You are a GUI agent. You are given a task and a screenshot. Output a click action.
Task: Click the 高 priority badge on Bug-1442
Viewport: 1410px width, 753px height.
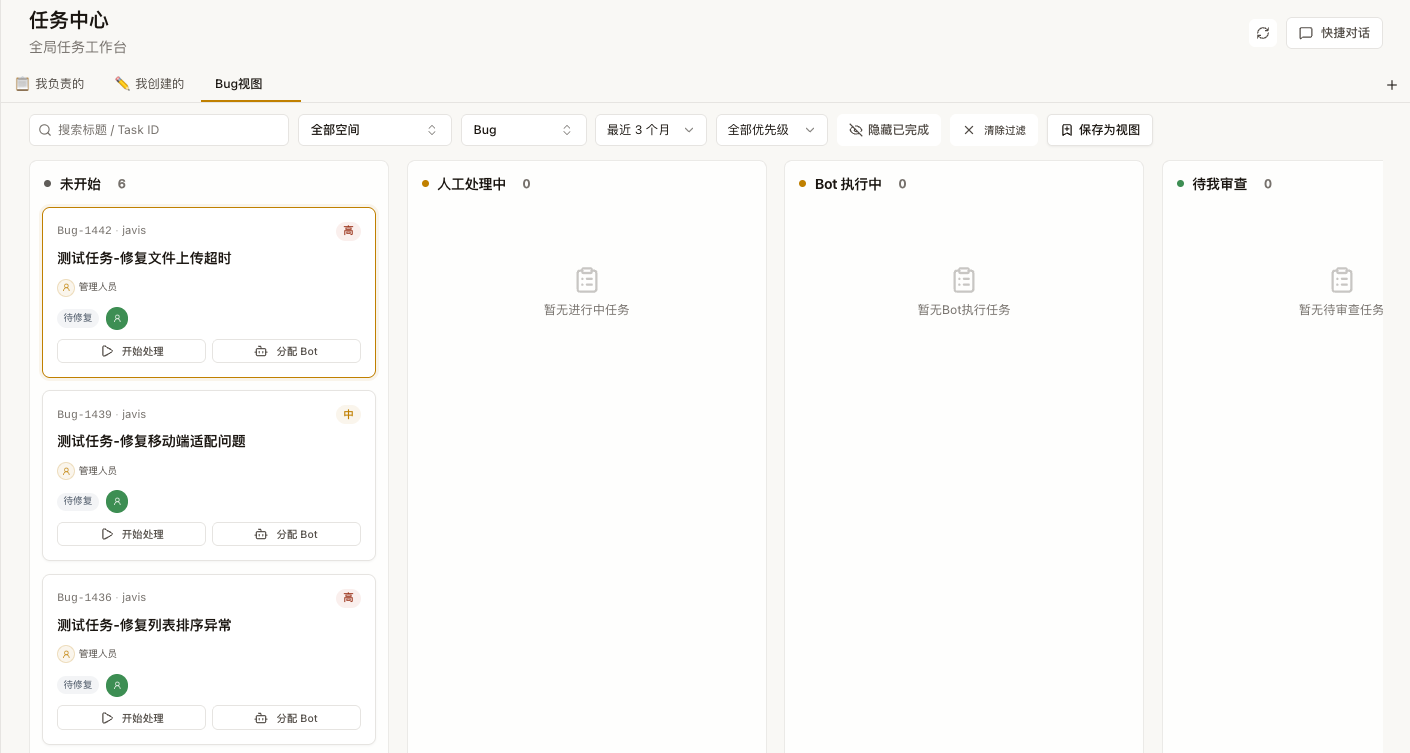click(x=348, y=231)
